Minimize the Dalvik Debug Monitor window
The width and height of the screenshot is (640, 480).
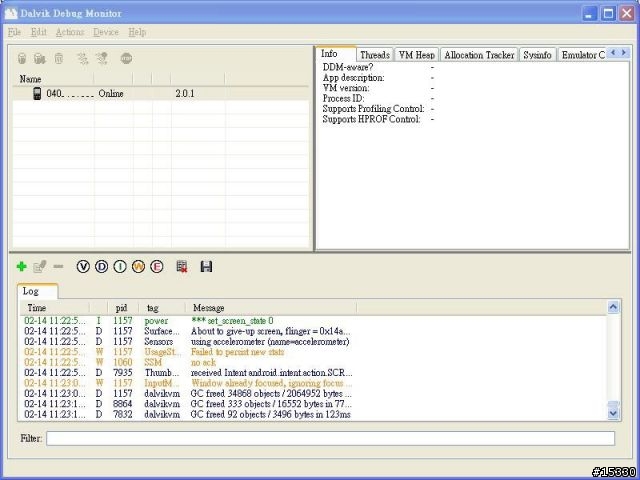589,13
